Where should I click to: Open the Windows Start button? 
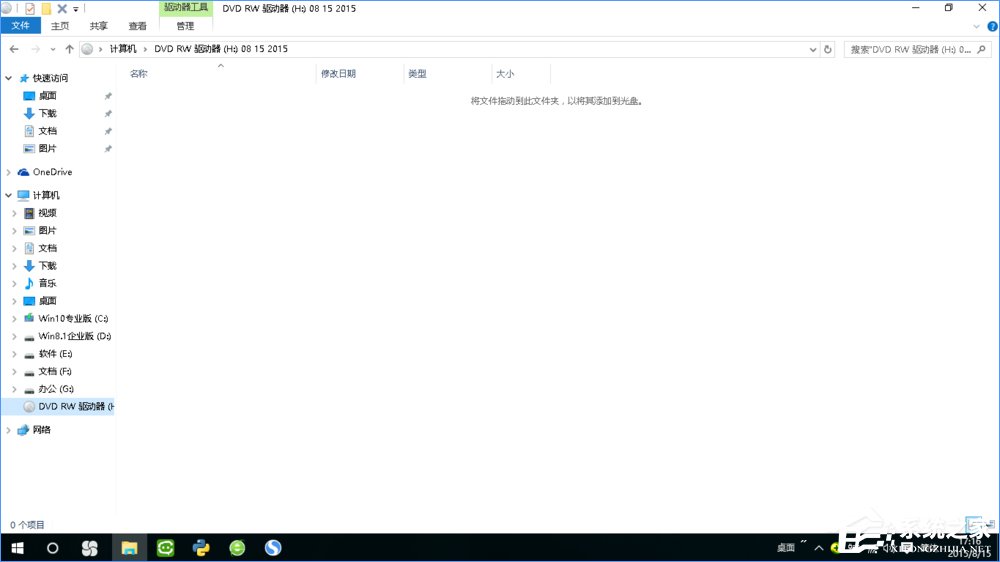coord(17,548)
